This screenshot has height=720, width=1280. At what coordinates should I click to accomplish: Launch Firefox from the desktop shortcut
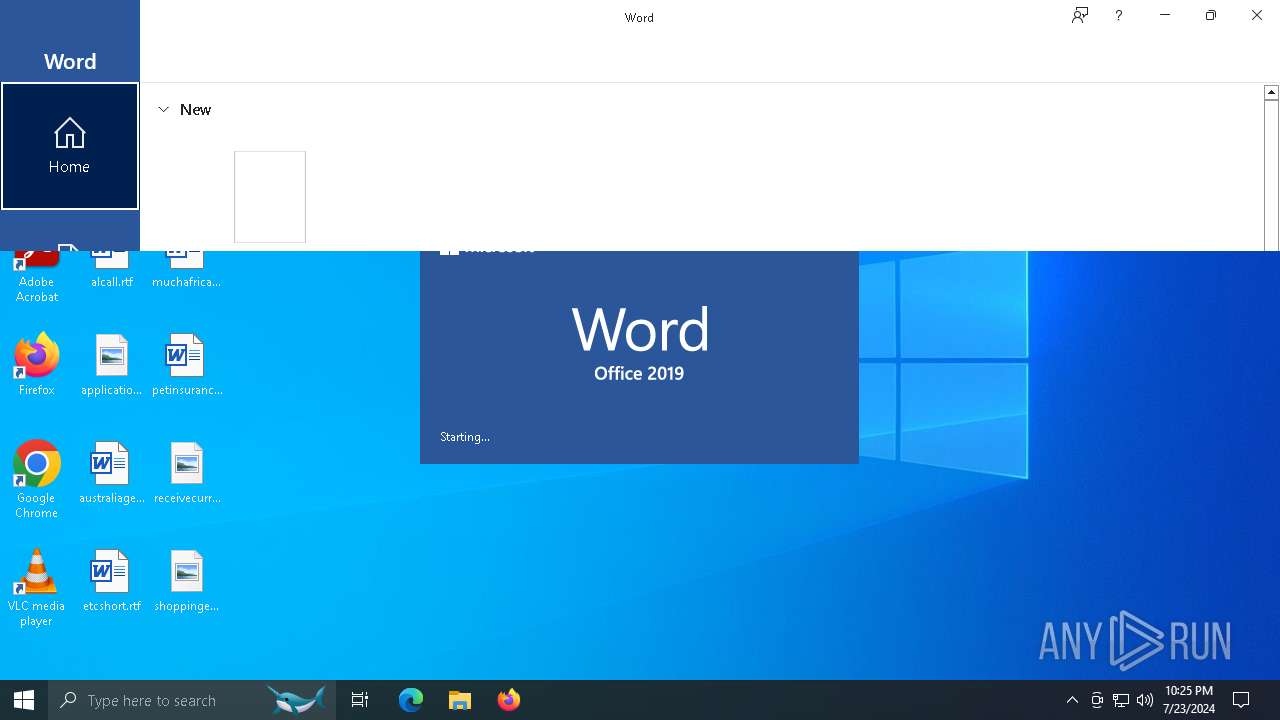coord(37,365)
